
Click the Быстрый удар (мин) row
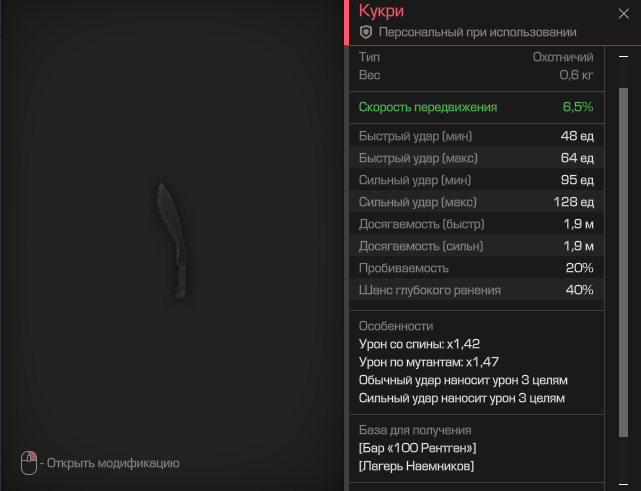(476, 136)
